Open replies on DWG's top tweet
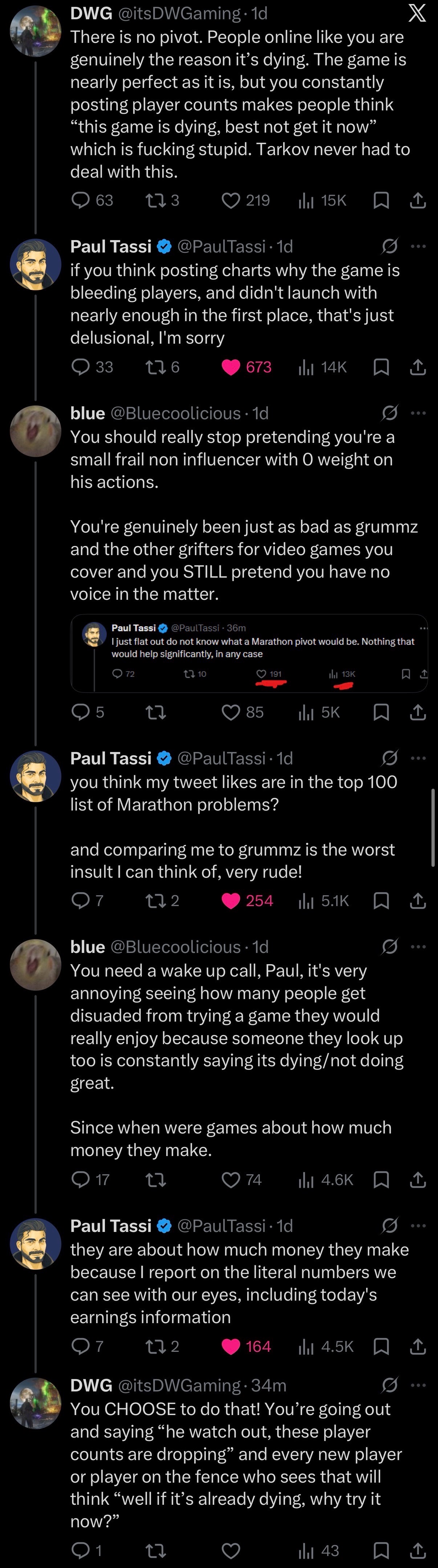 (92, 200)
